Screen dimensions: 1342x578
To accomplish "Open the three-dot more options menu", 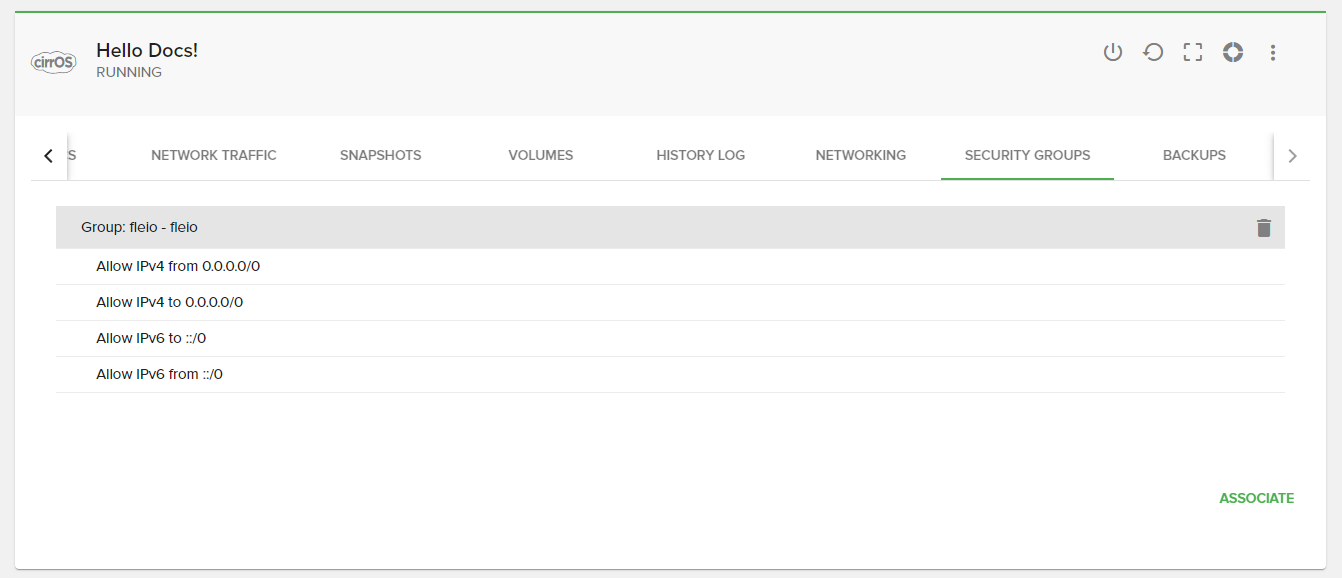I will 1273,53.
